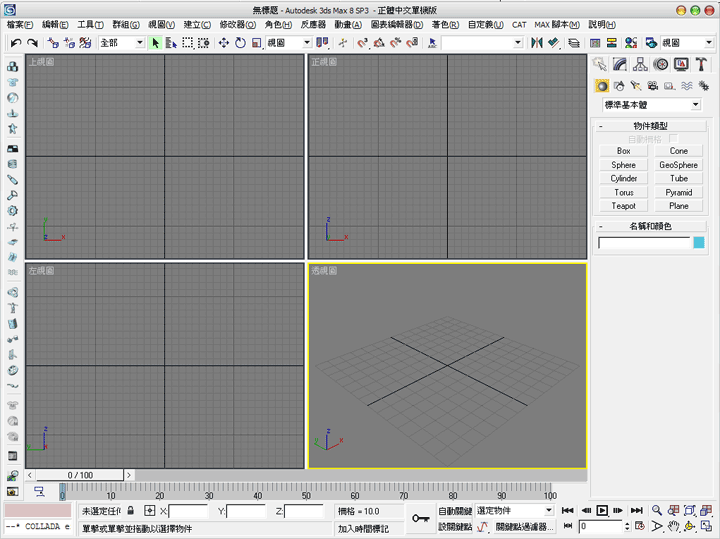Click the Torus primitive button

(x=624, y=192)
